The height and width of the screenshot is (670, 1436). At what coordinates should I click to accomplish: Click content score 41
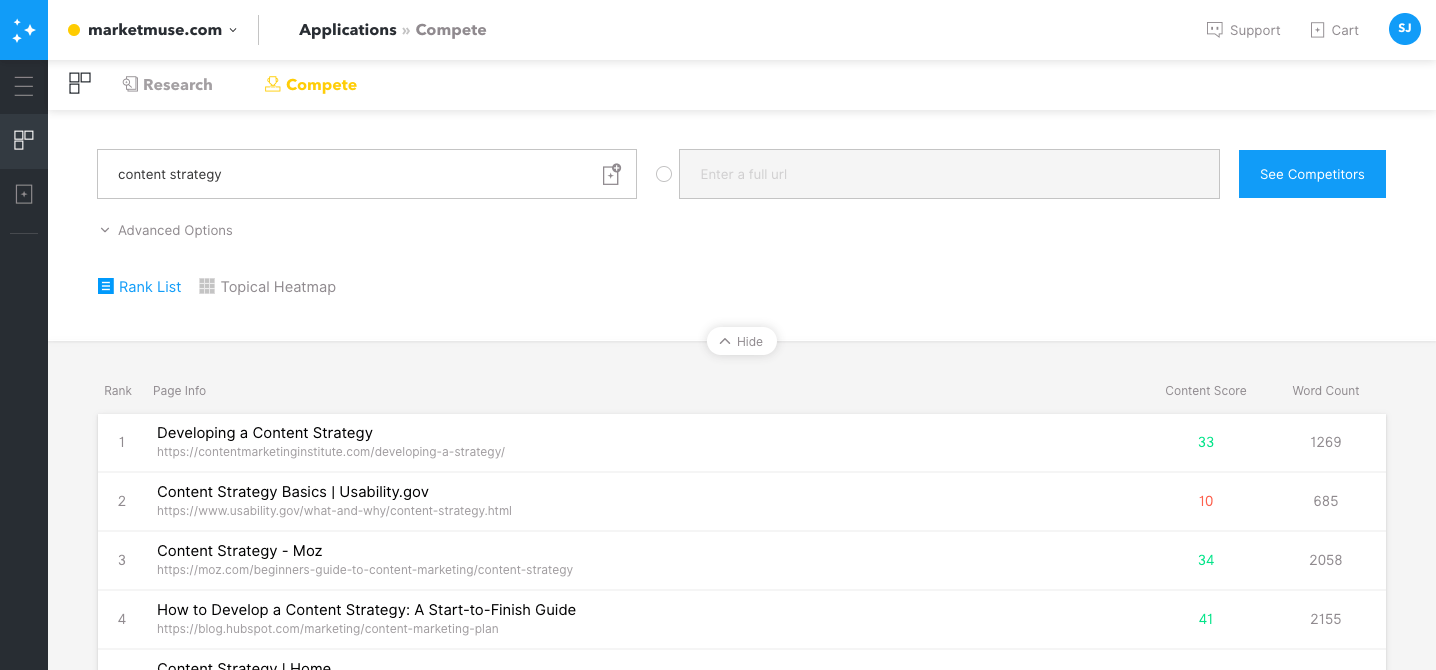tap(1206, 619)
